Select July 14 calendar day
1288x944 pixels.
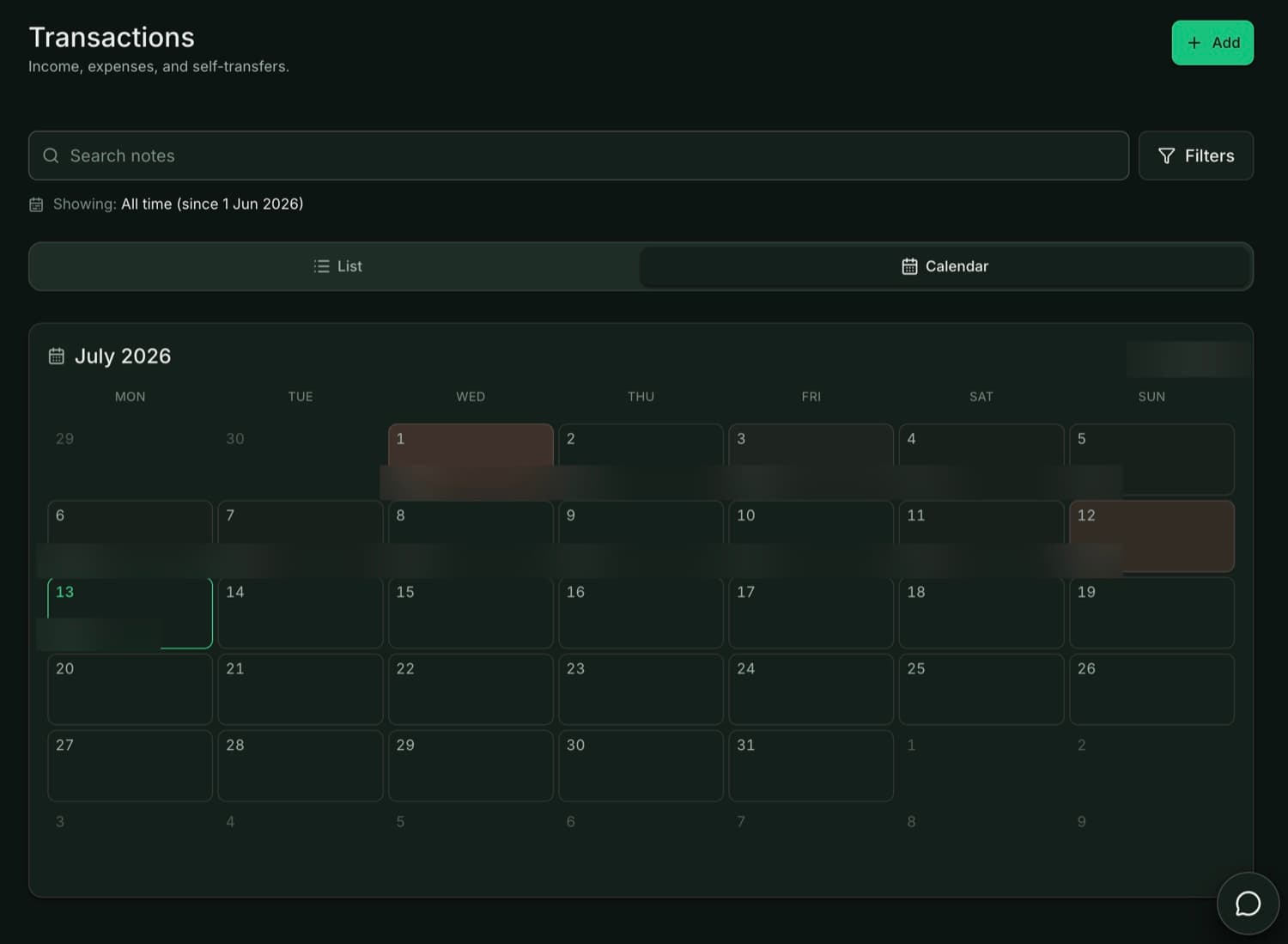[301, 612]
